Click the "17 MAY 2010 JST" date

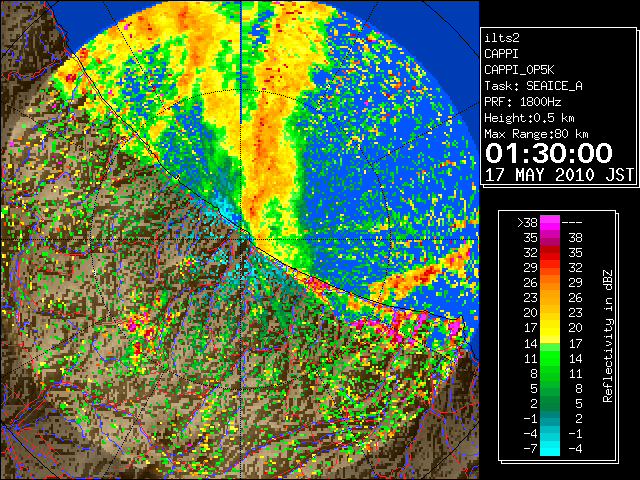[x=559, y=175]
